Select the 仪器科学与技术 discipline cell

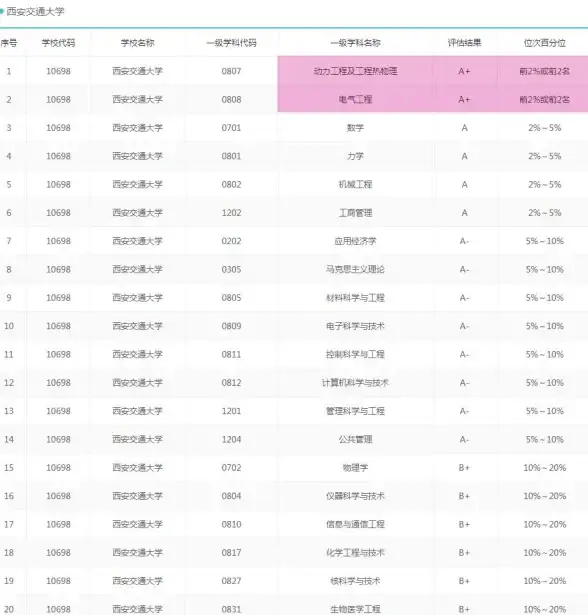[355, 496]
